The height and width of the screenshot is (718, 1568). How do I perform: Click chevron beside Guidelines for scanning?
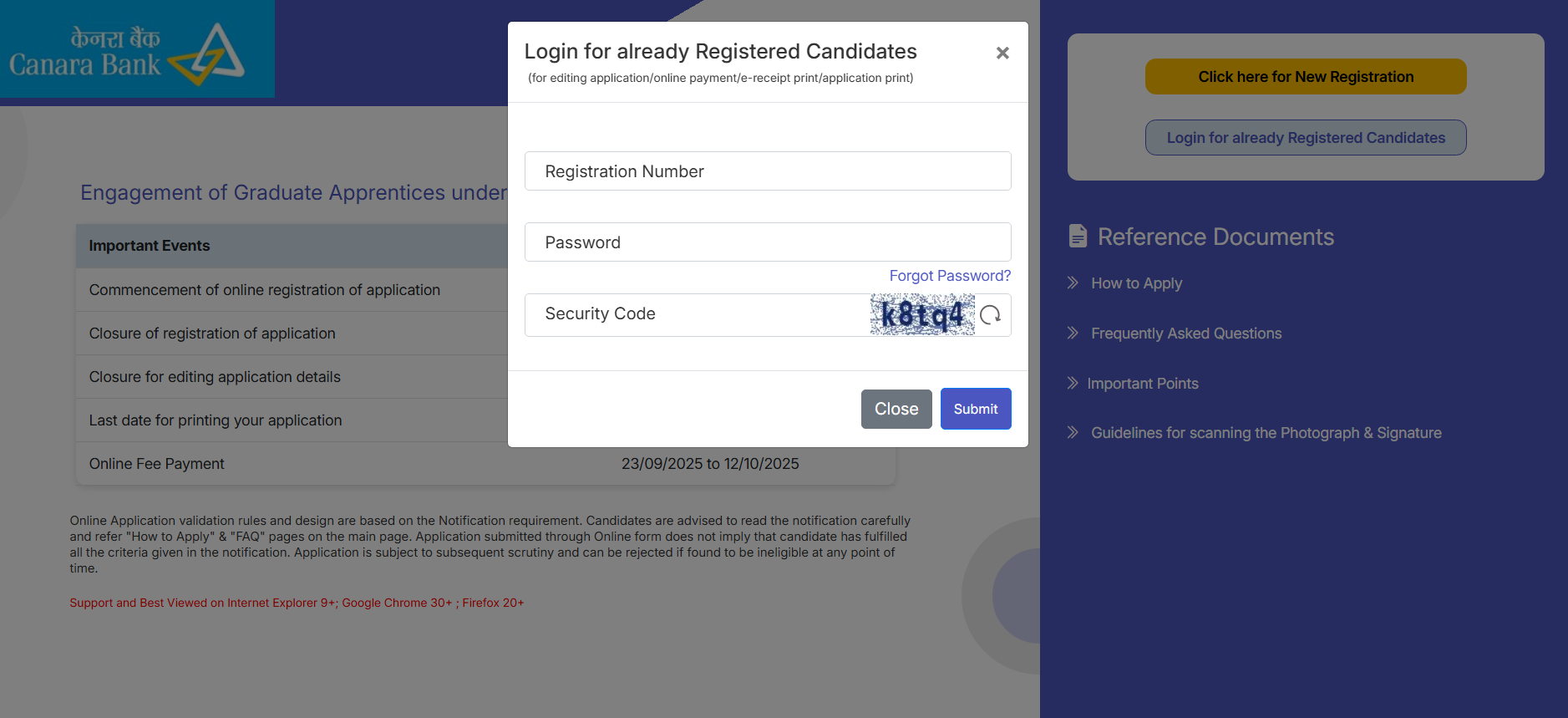tap(1073, 433)
